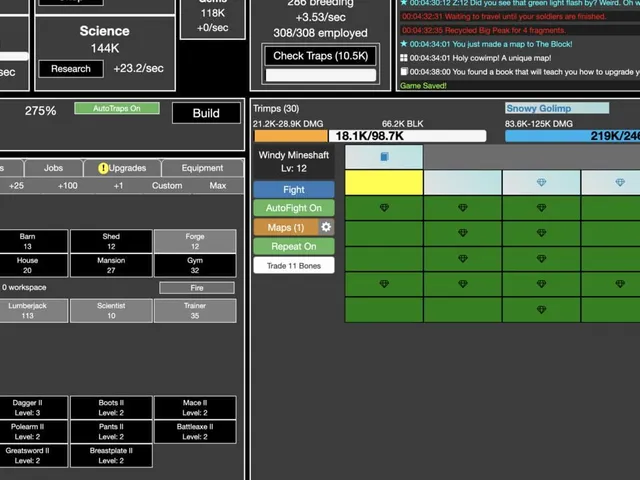Click Check Traps (10.5K)

[320, 56]
